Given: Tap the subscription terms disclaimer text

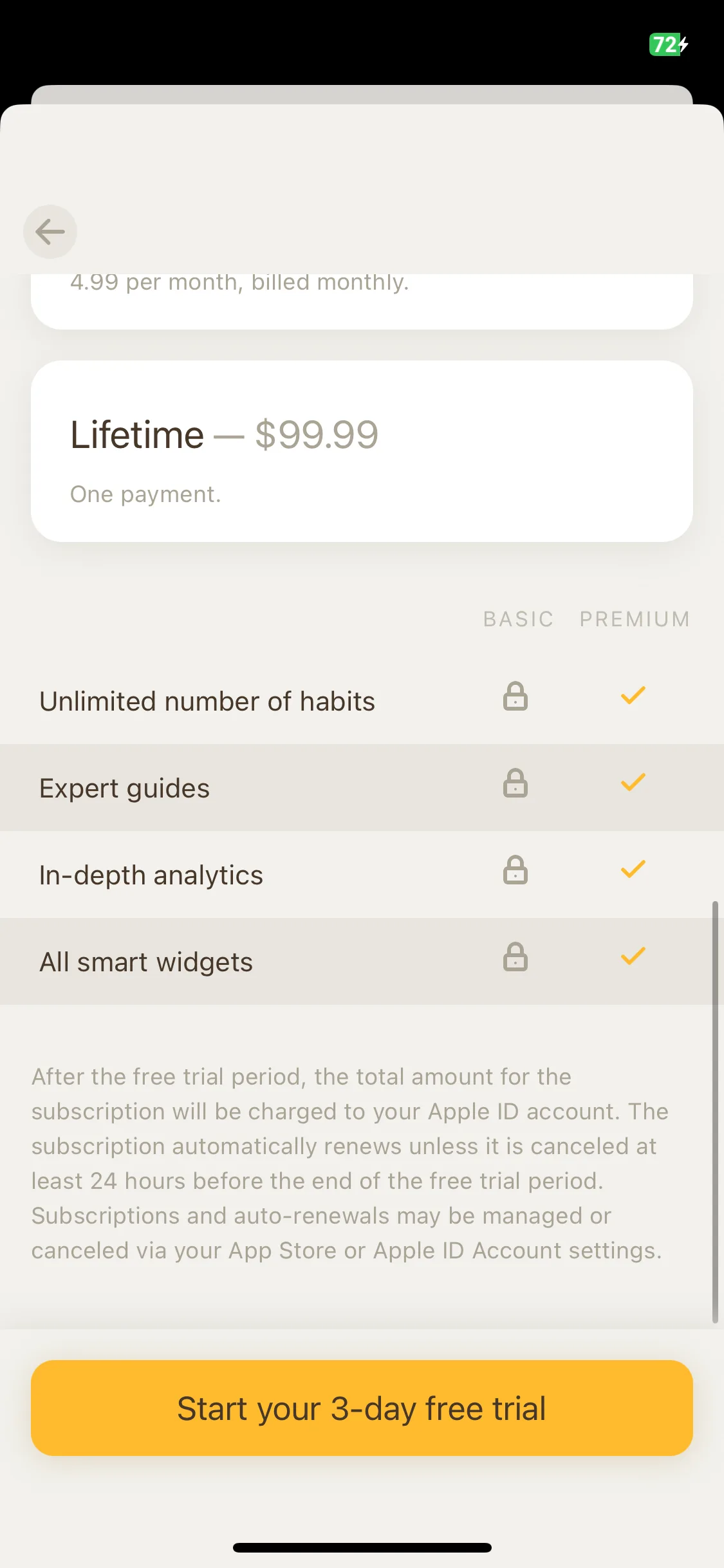Looking at the screenshot, I should pyautogui.click(x=350, y=1163).
